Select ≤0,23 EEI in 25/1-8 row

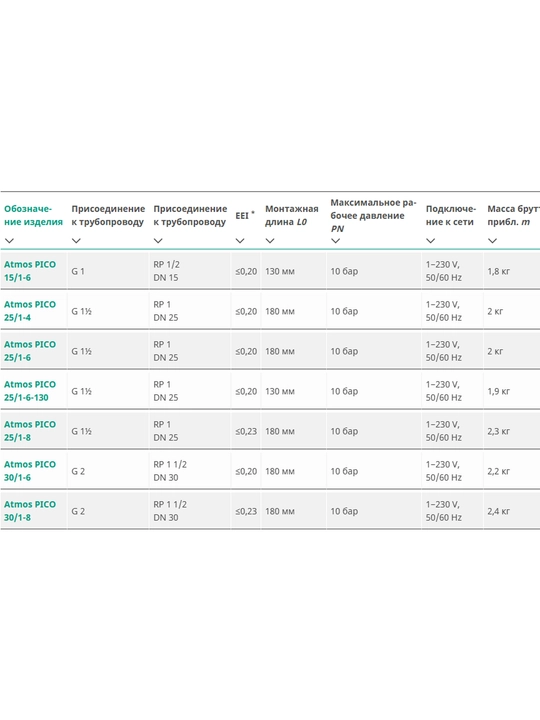pyautogui.click(x=246, y=431)
